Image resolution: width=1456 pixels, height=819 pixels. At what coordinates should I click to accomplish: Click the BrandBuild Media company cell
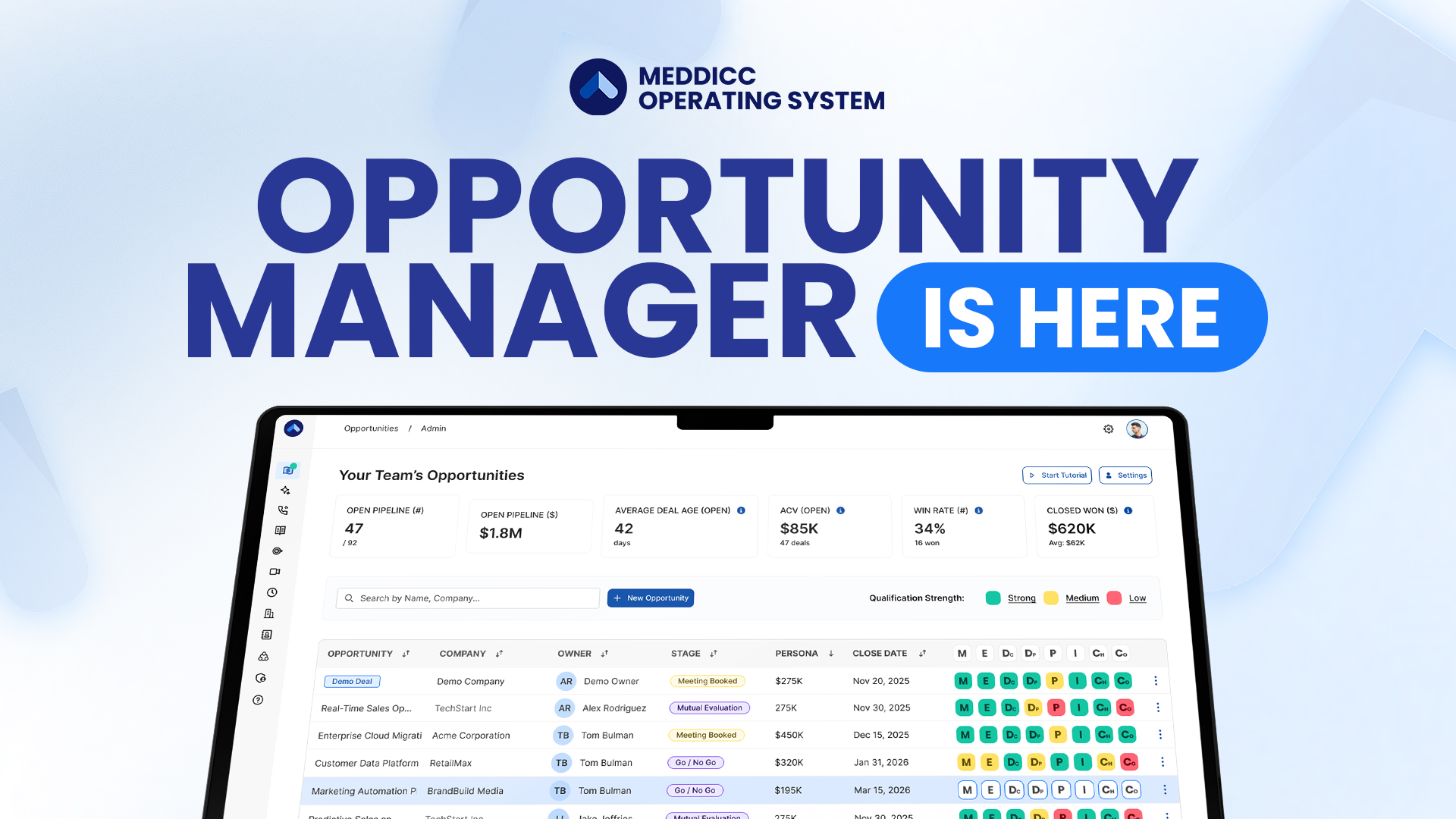(x=465, y=791)
